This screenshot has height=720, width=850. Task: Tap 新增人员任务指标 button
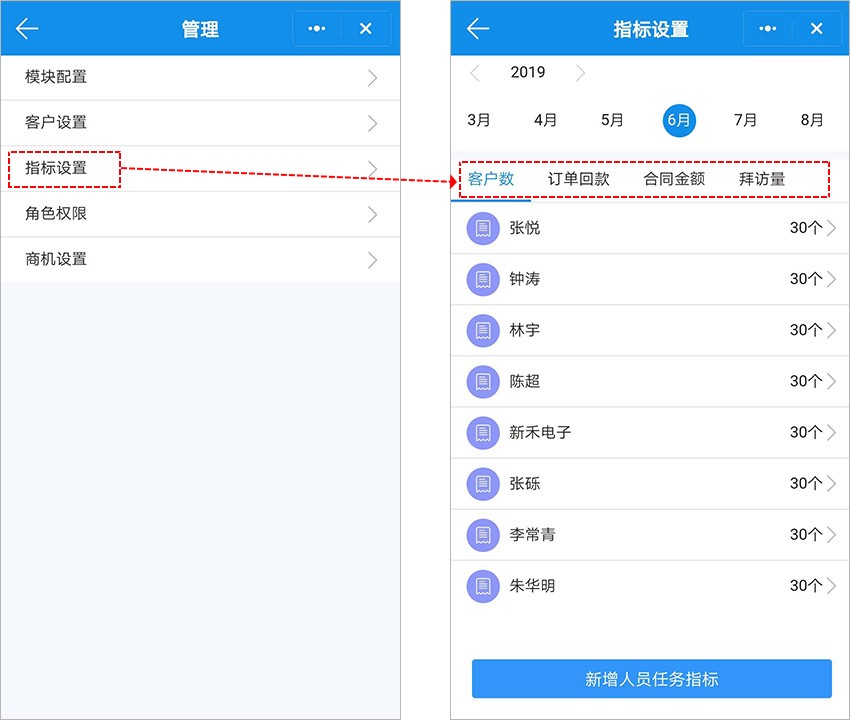(651, 679)
